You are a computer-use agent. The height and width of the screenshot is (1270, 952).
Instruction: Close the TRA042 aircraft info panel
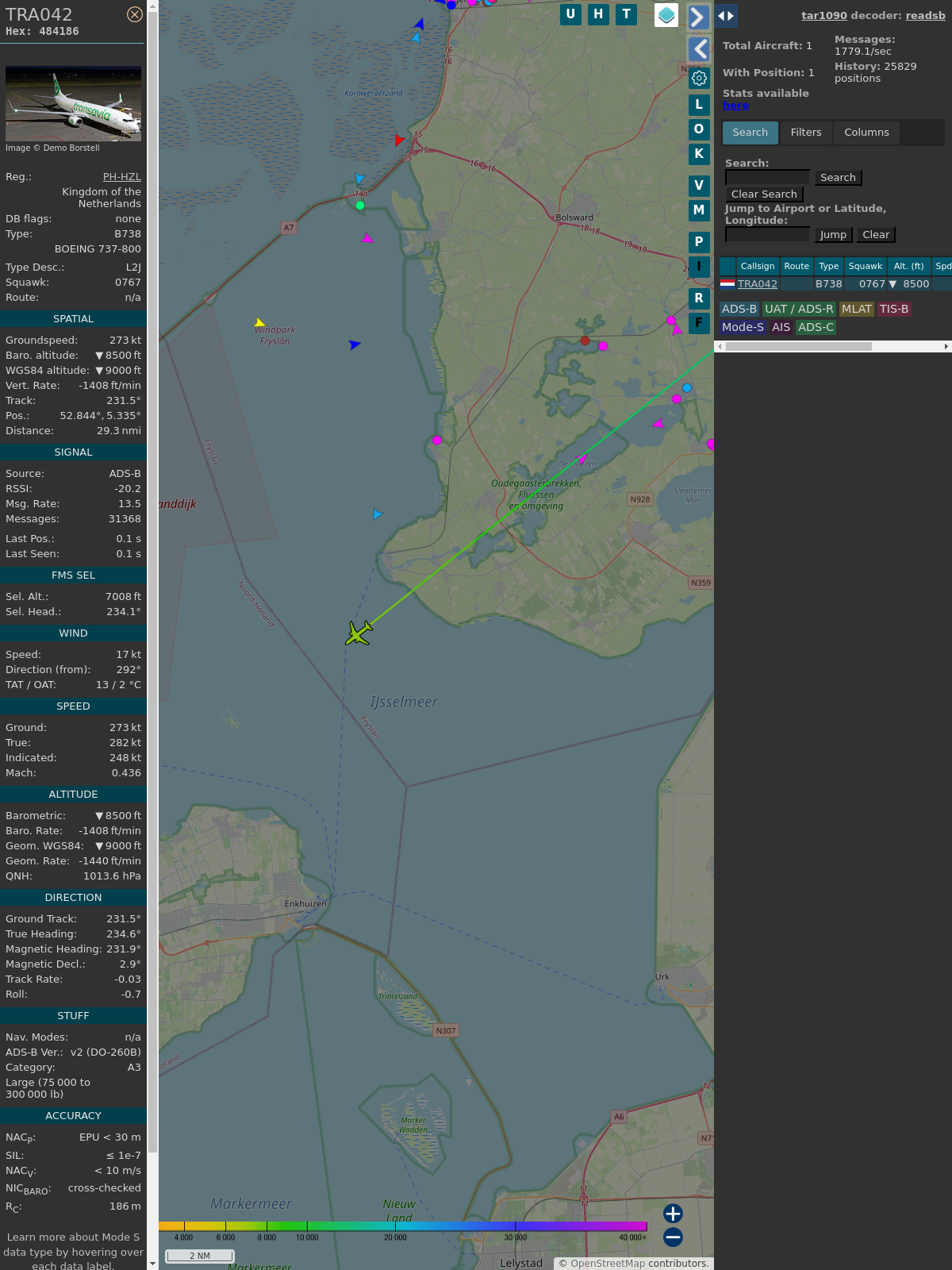pyautogui.click(x=135, y=14)
